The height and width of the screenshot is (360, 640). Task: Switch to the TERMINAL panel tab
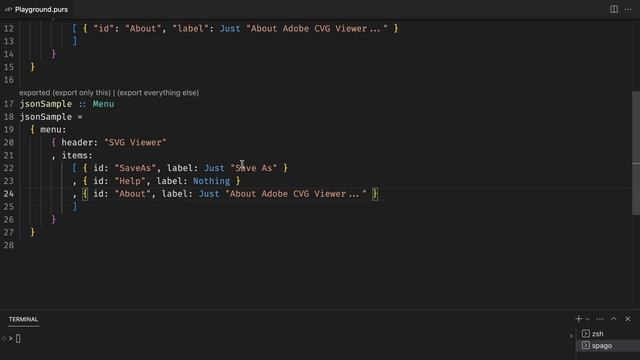pos(23,319)
